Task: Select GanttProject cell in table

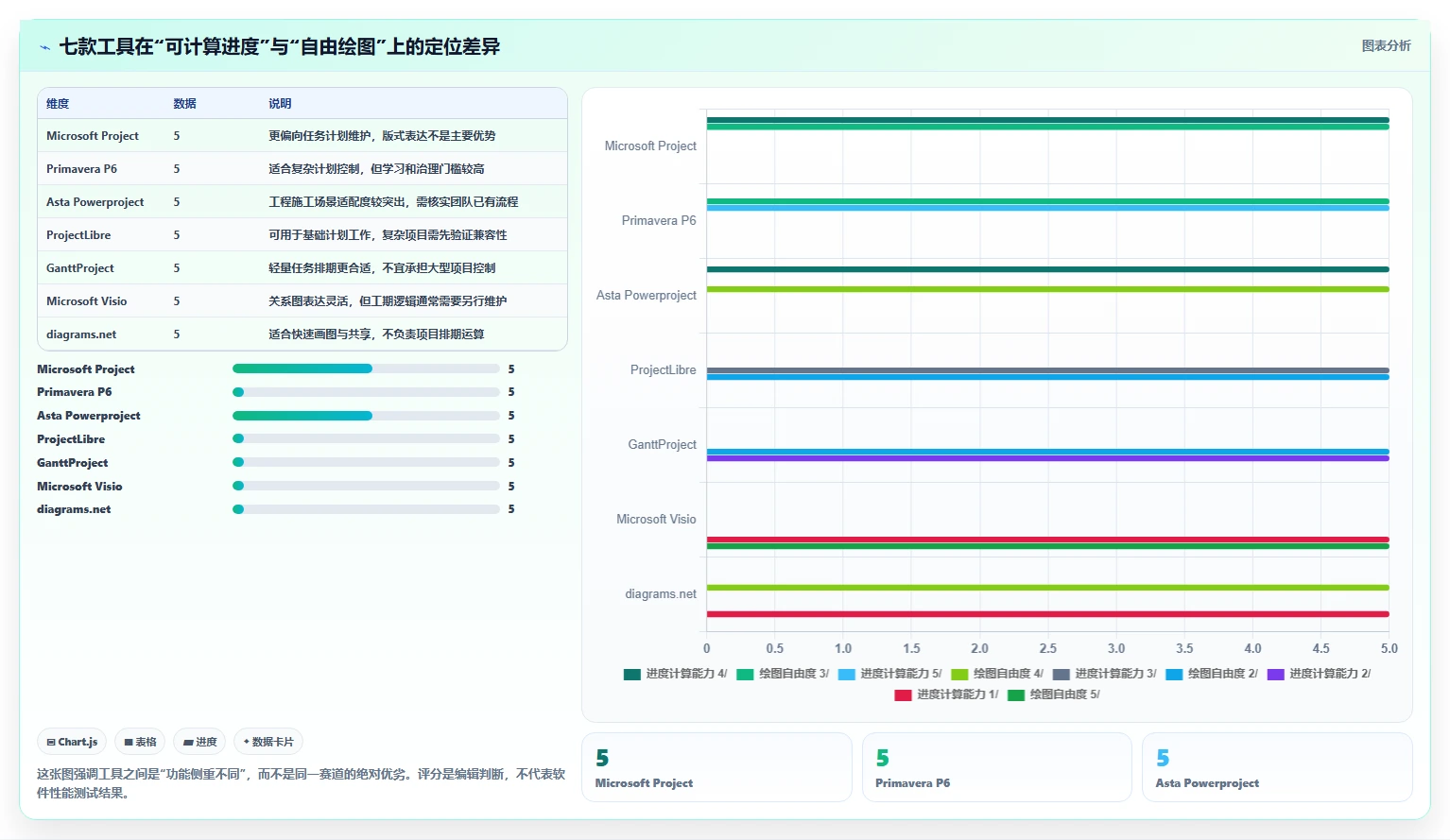Action: 80,268
